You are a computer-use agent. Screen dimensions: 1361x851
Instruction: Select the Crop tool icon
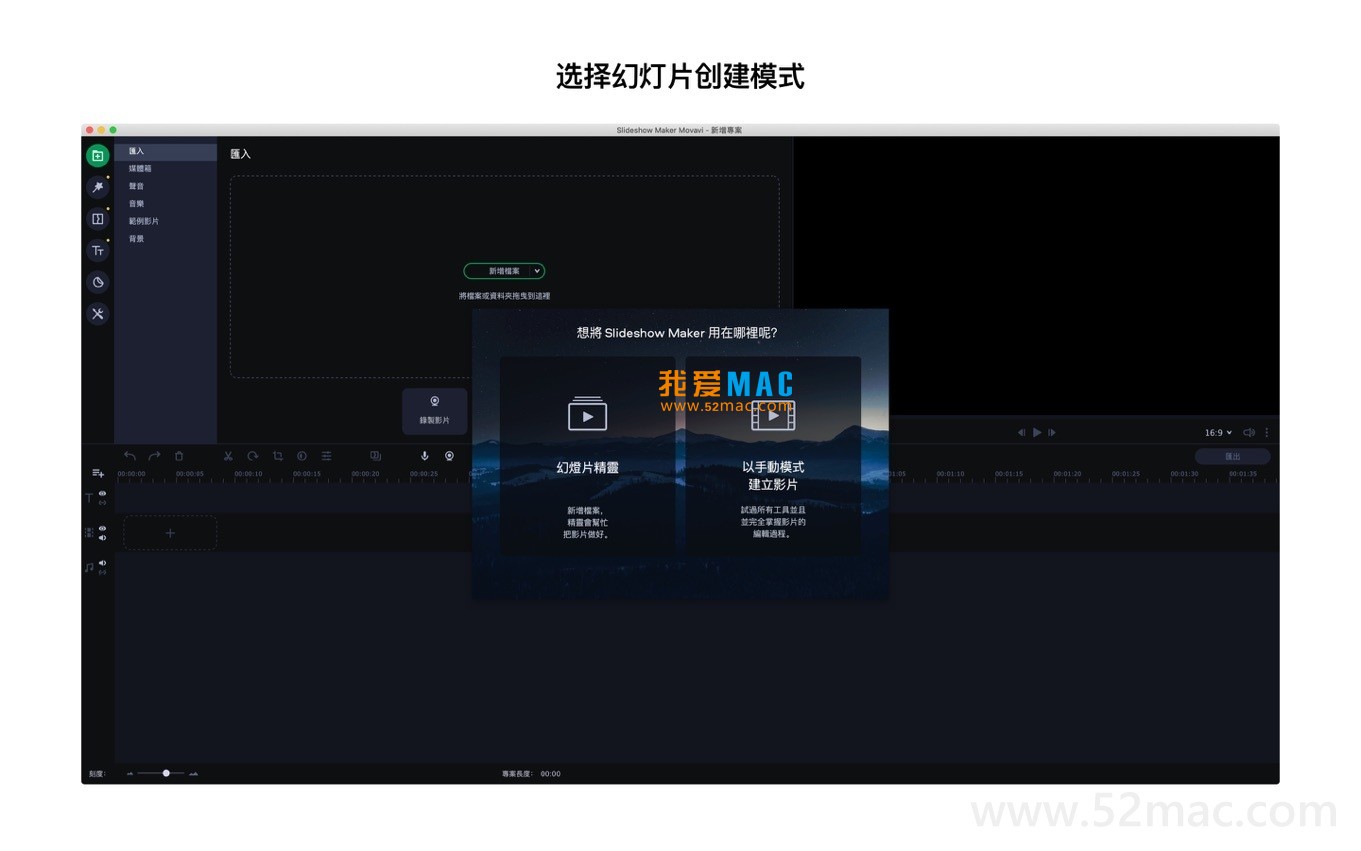click(277, 456)
